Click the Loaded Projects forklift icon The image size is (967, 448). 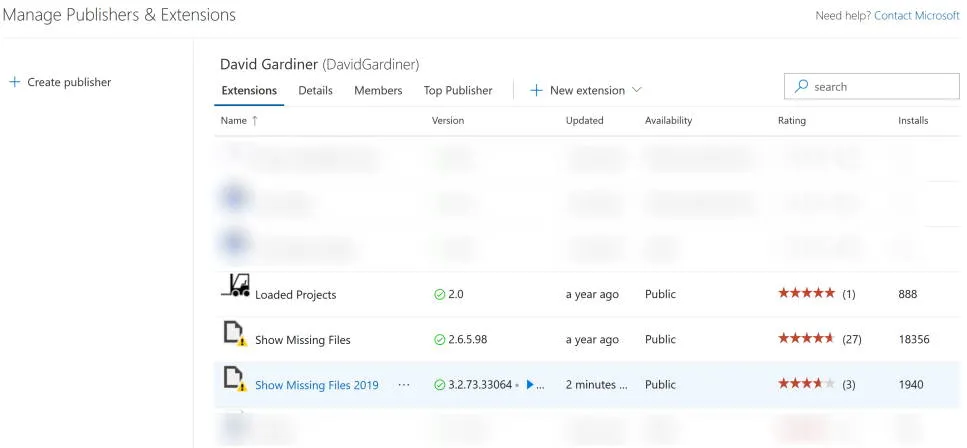(234, 288)
